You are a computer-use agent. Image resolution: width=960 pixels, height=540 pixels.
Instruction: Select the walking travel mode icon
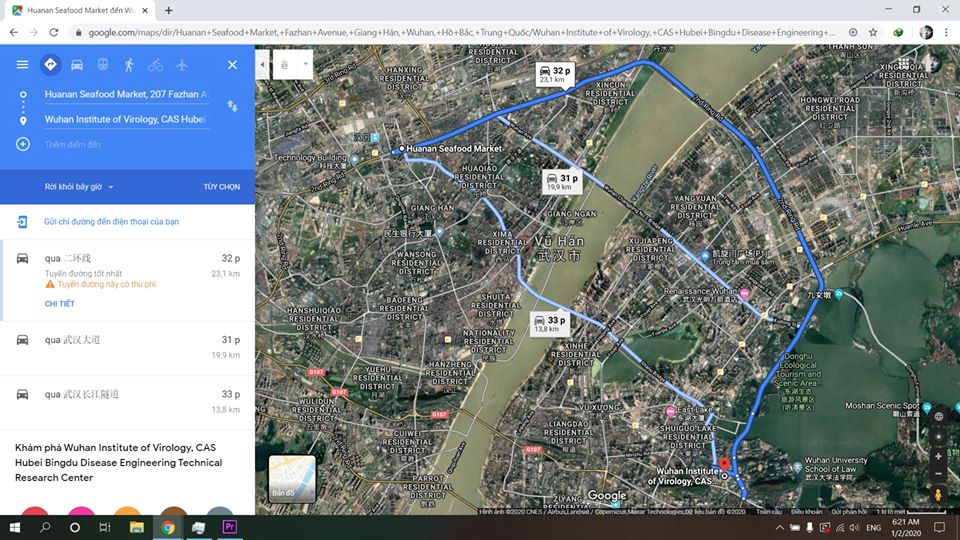pos(129,65)
